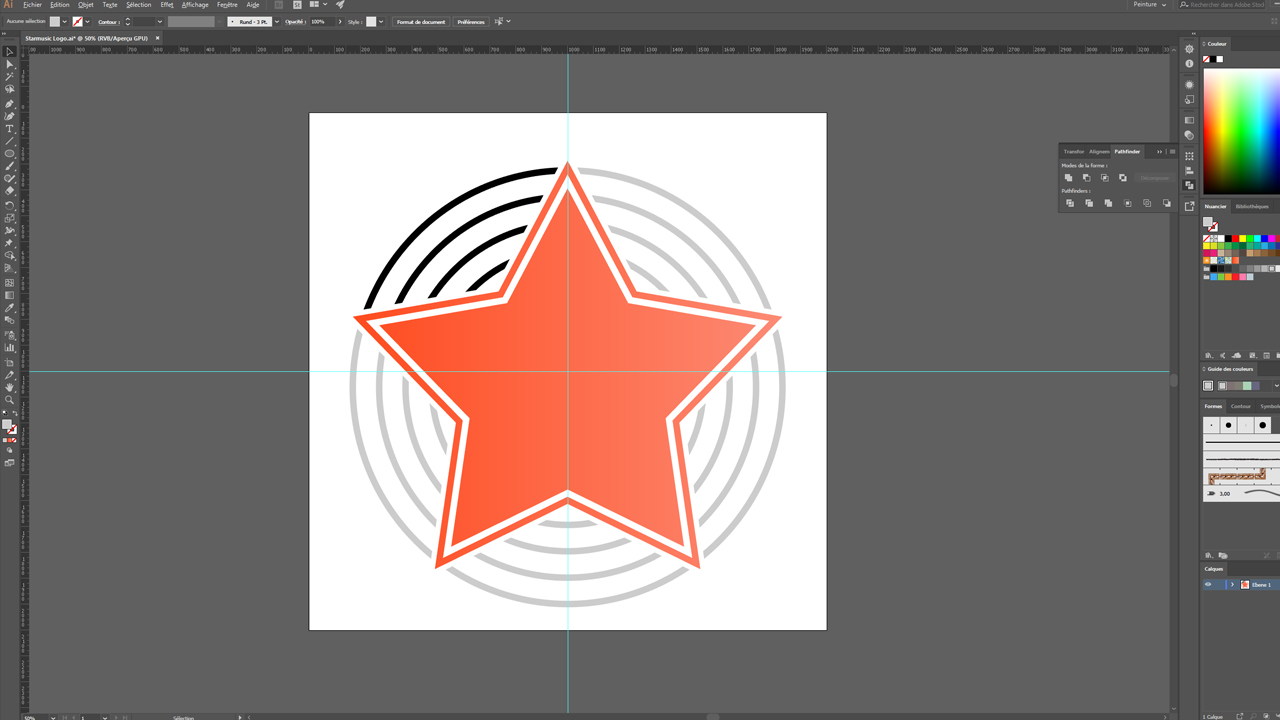Open the Edition menu
The width and height of the screenshot is (1280, 720).
coord(60,4)
